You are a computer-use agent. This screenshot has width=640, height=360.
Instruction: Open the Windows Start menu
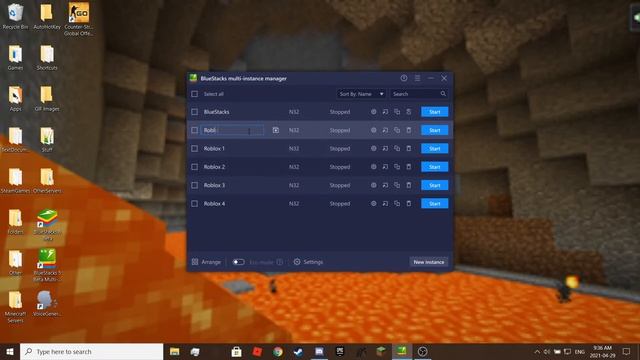click(x=10, y=351)
